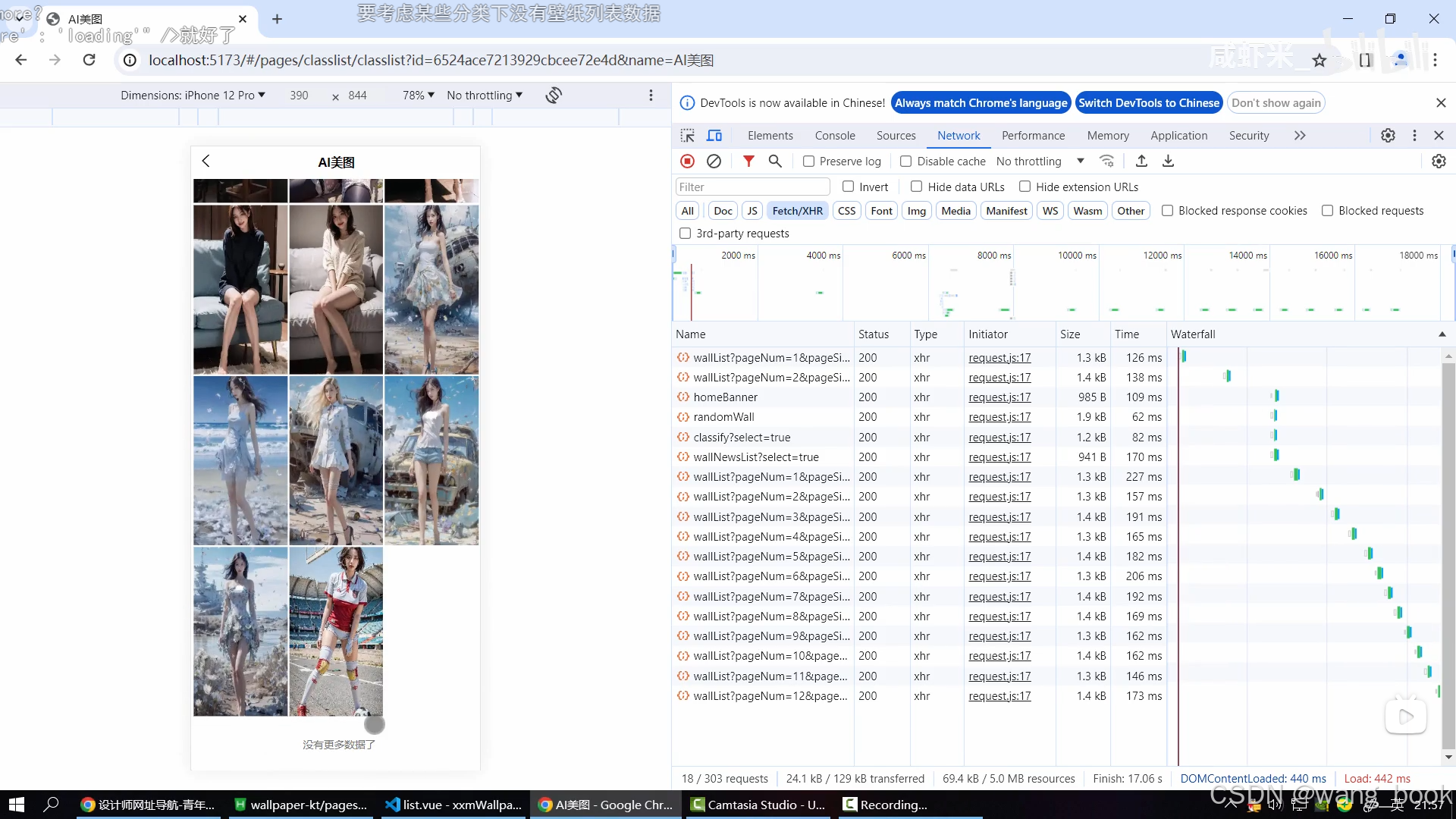Open the Performance tab
The height and width of the screenshot is (819, 1456).
pyautogui.click(x=1033, y=135)
